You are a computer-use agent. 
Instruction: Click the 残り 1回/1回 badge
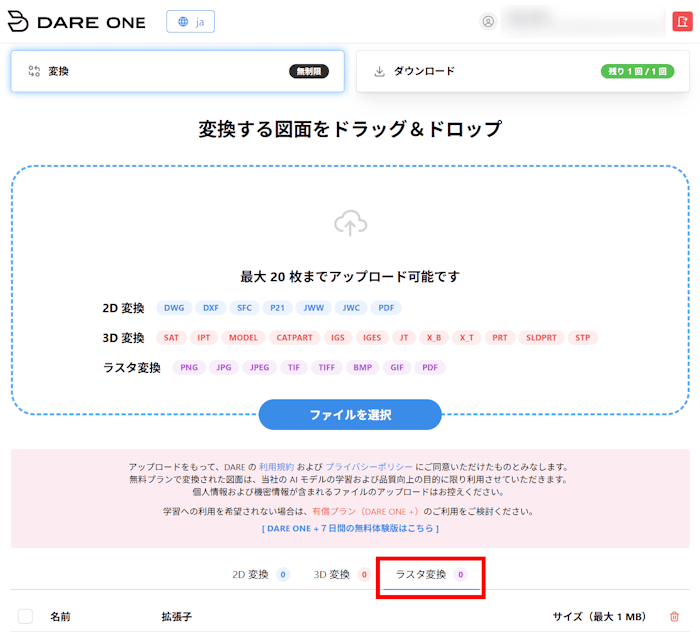tap(638, 71)
